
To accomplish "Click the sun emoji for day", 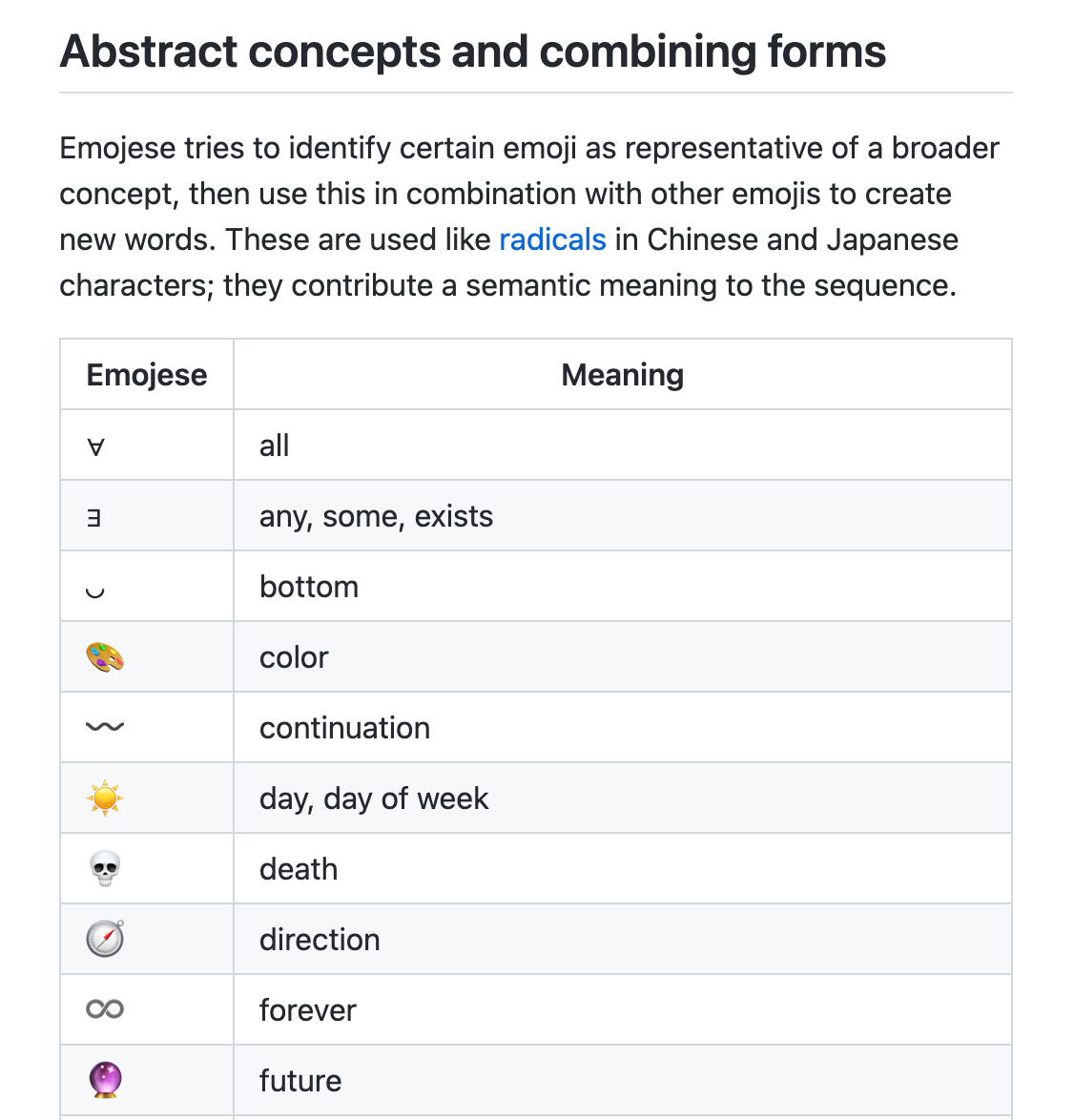I will 105,798.
